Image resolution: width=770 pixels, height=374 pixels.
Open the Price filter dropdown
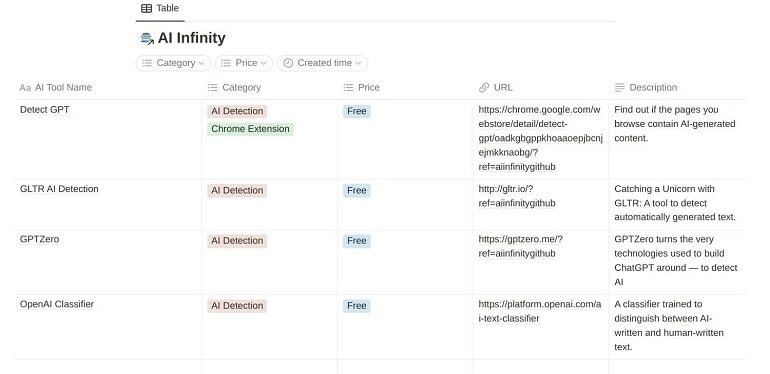coord(244,63)
